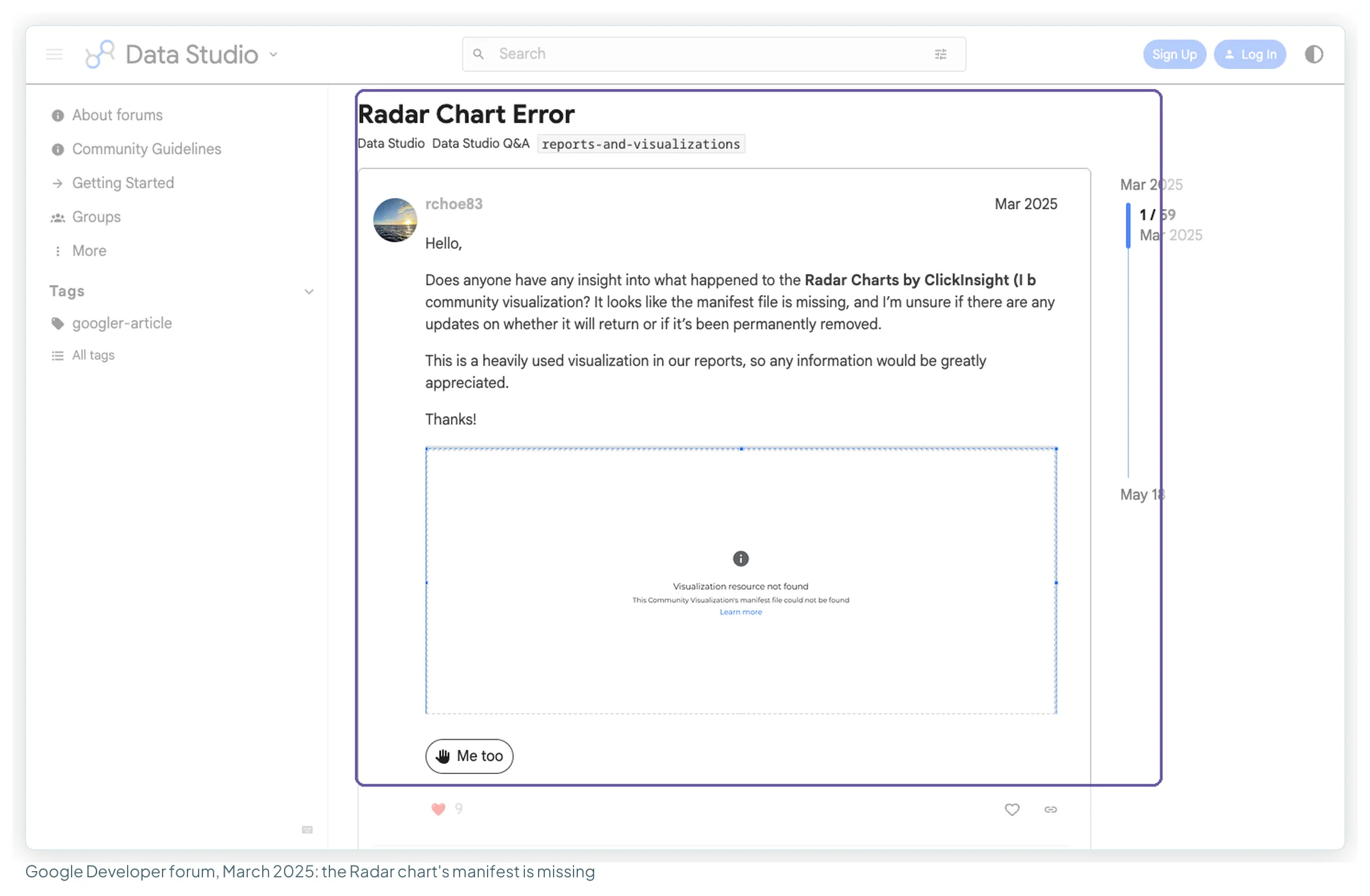The width and height of the screenshot is (1370, 896).
Task: Open the attached error screenshot image
Action: tap(741, 580)
